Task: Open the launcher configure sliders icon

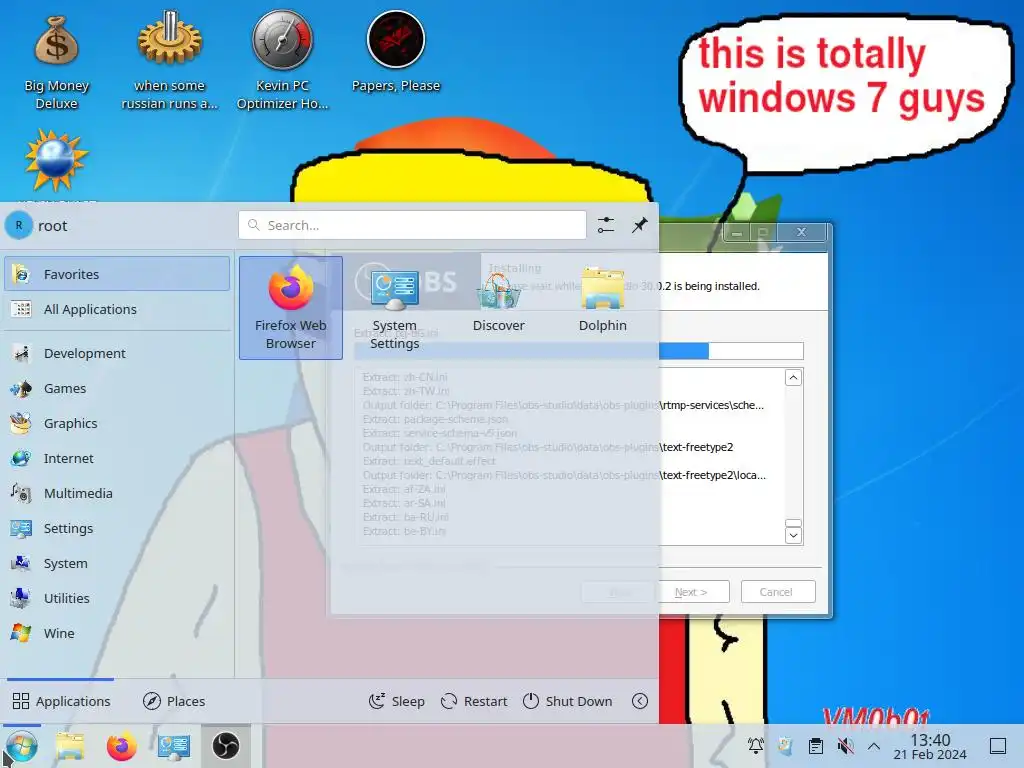Action: tap(605, 225)
